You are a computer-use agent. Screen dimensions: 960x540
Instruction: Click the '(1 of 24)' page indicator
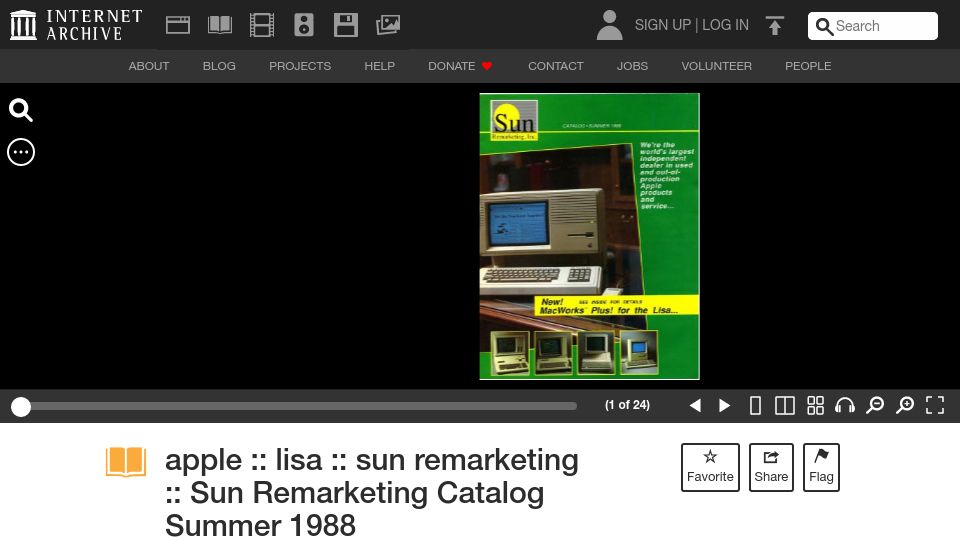[627, 405]
